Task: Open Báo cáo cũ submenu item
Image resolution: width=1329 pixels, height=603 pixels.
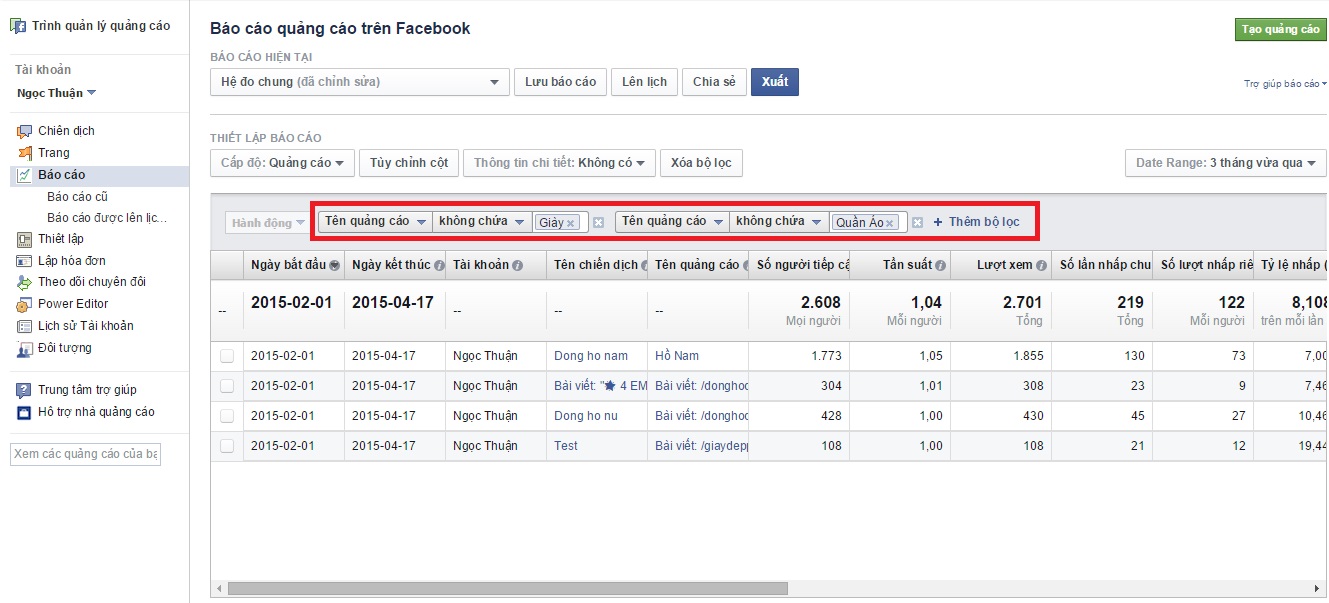Action: click(x=77, y=197)
